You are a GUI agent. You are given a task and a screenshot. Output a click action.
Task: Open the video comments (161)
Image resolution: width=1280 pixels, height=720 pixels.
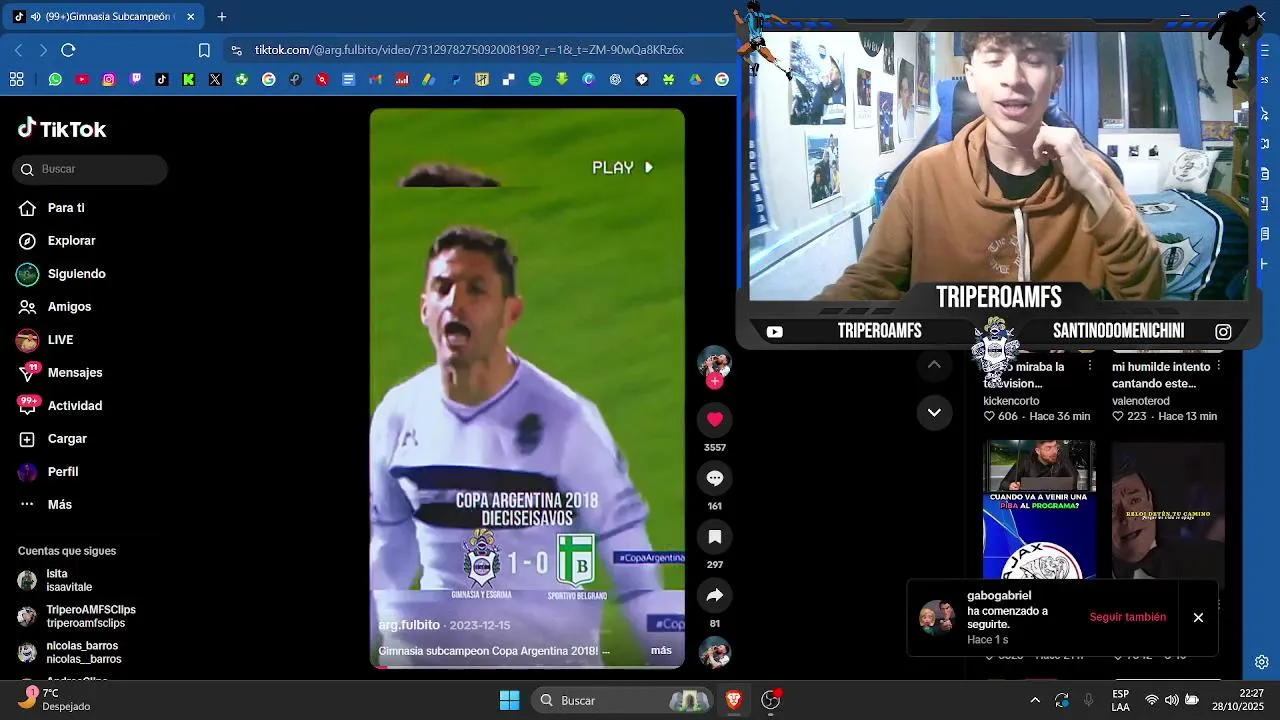714,478
